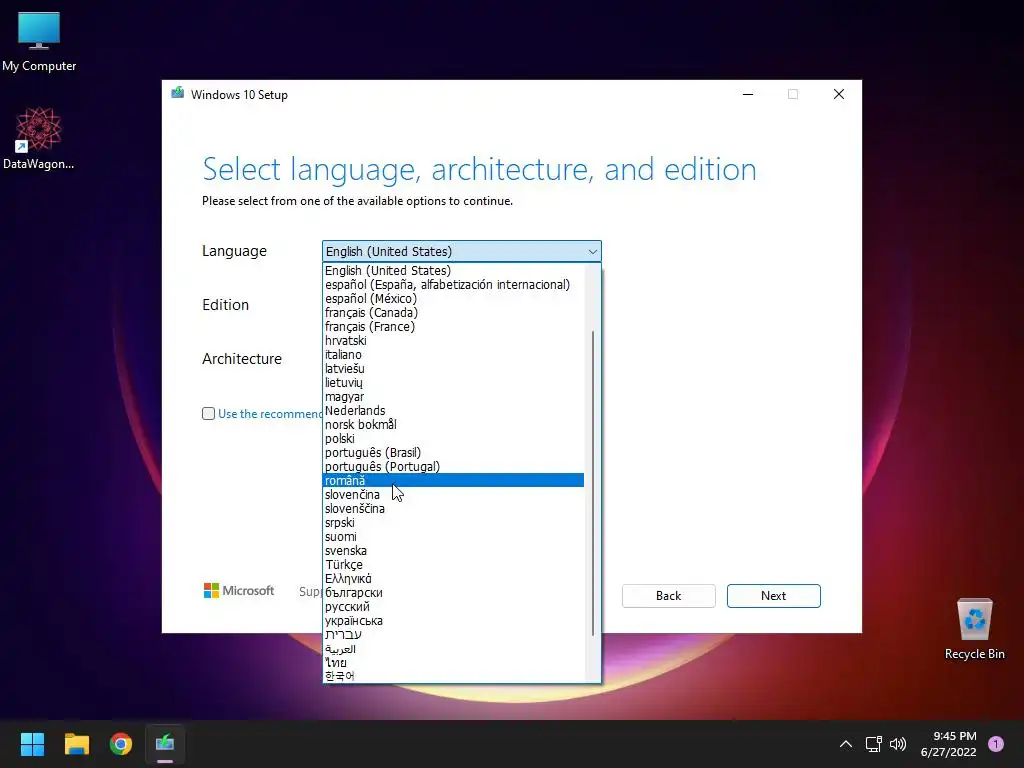This screenshot has height=768, width=1024.
Task: Select Ελληνικά language option
Action: [453, 579]
